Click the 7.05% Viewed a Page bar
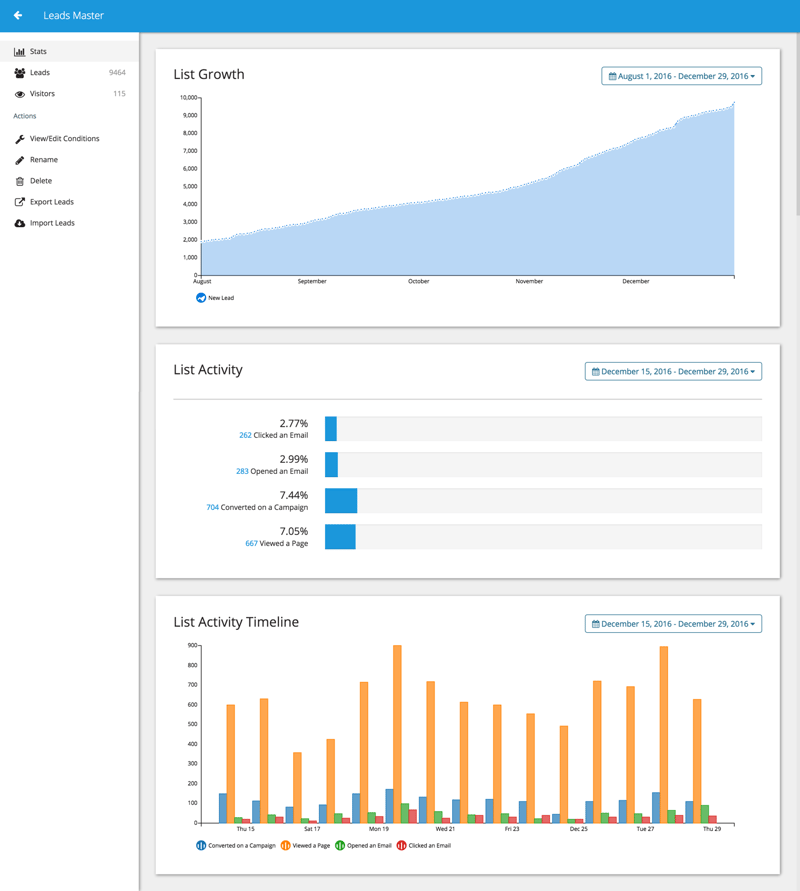800x891 pixels. pyautogui.click(x=543, y=537)
